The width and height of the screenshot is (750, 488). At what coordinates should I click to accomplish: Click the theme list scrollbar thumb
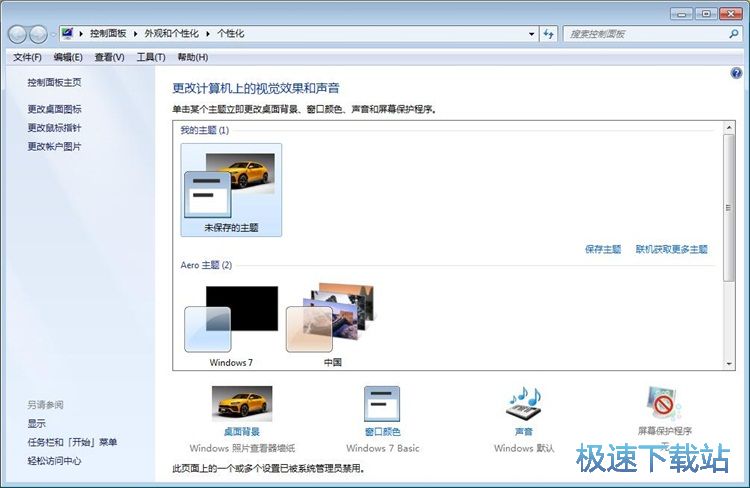coord(728,208)
